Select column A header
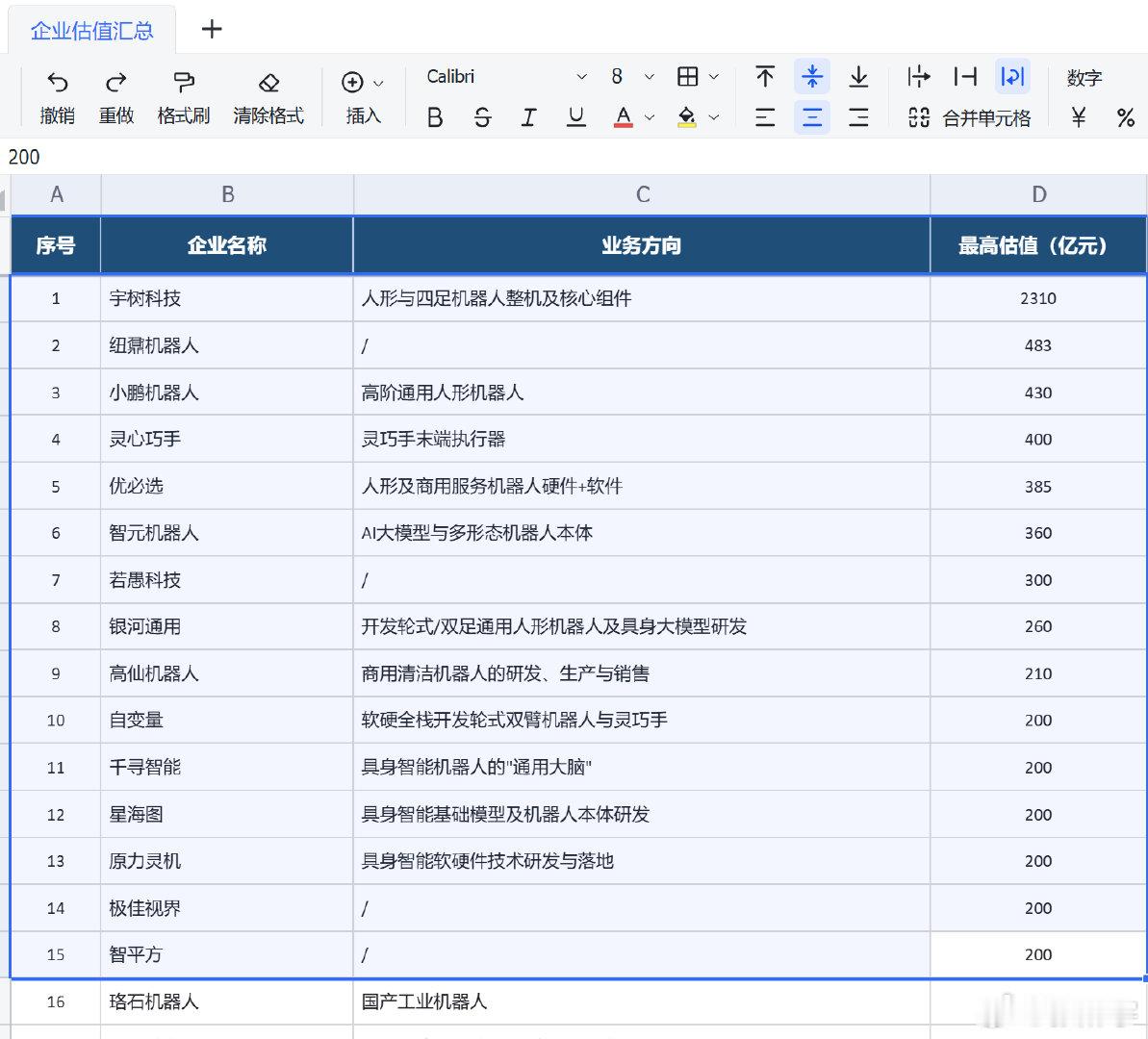 click(x=57, y=194)
